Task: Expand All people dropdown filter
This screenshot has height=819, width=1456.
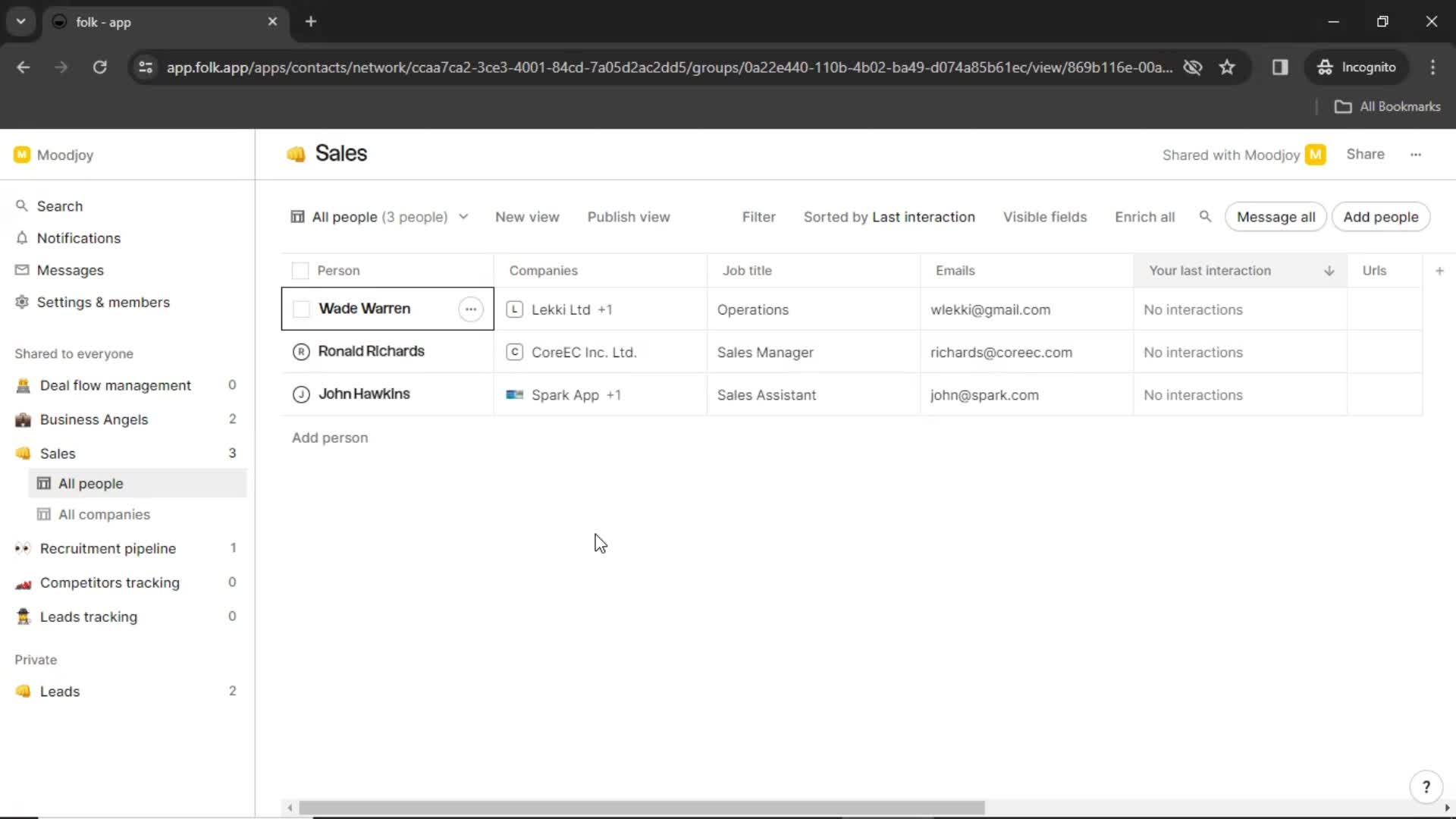Action: [463, 217]
